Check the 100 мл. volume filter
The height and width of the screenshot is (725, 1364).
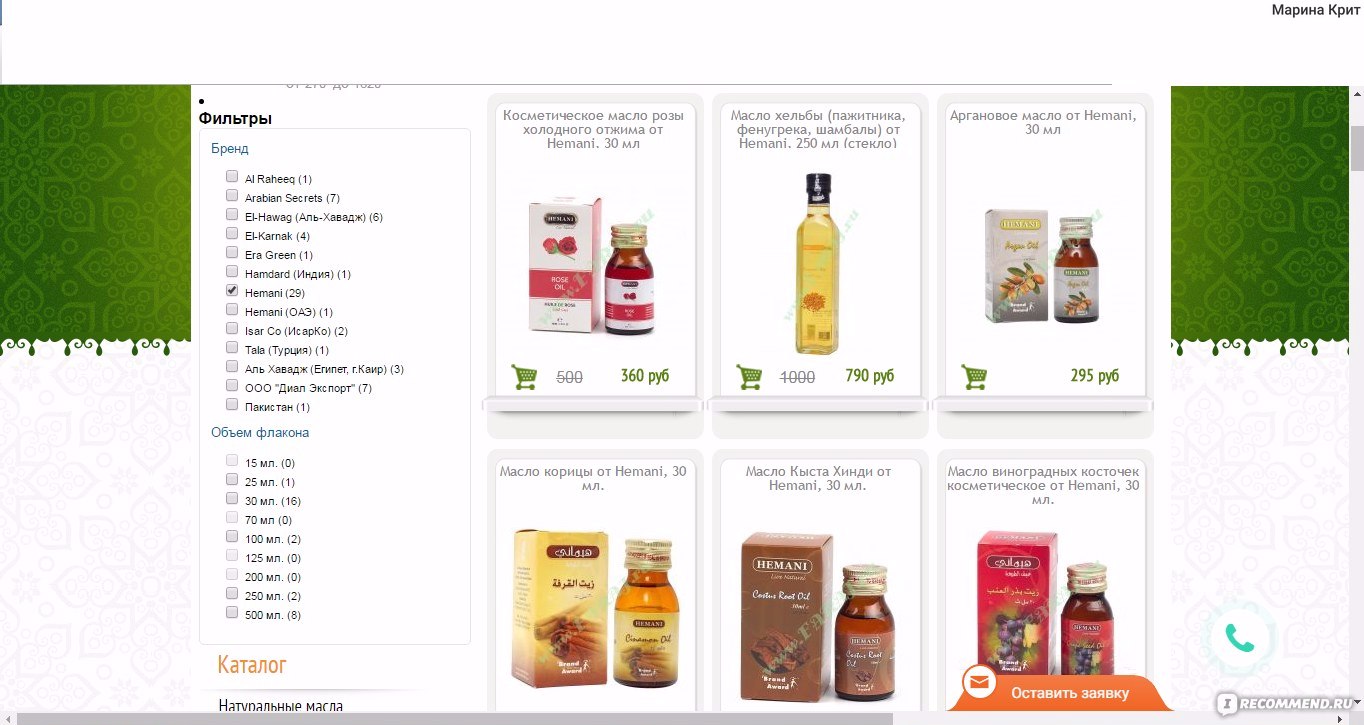tap(232, 538)
